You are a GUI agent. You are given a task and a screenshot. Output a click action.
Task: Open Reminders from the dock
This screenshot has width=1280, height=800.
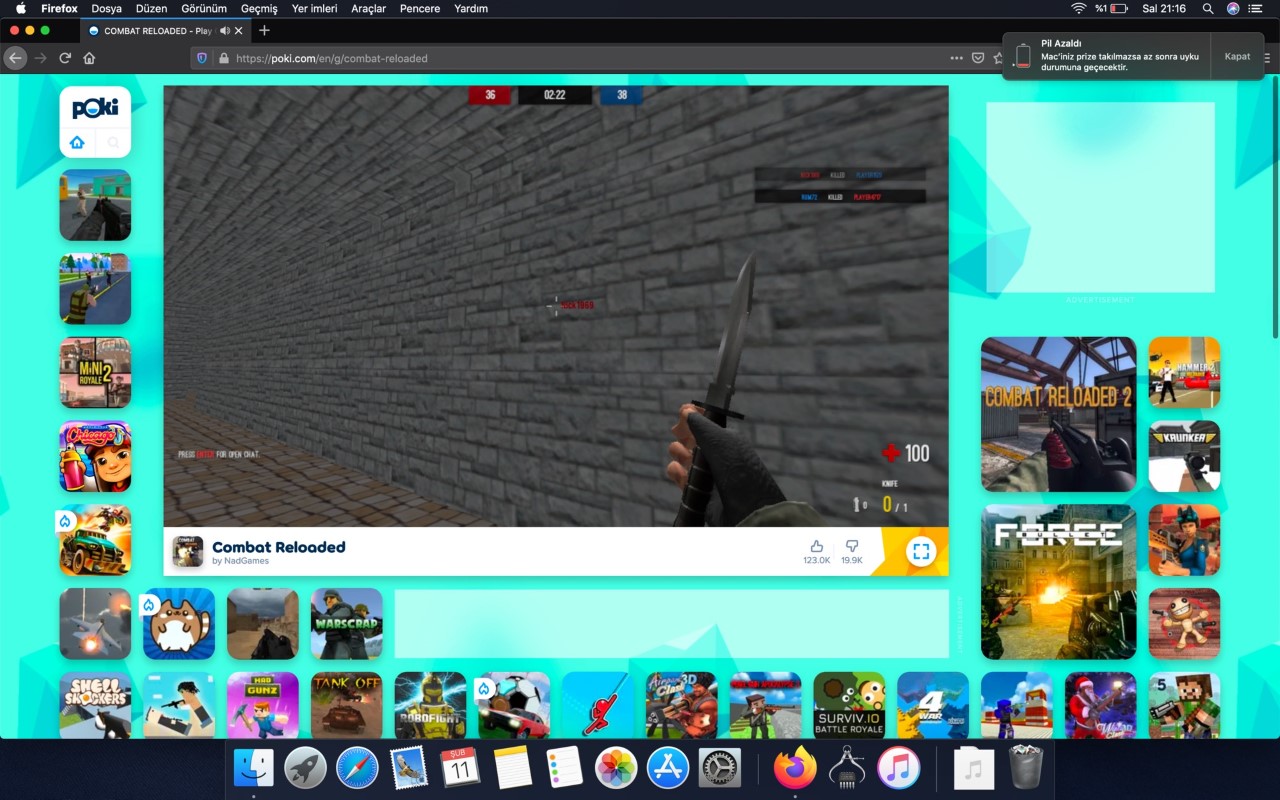(564, 768)
